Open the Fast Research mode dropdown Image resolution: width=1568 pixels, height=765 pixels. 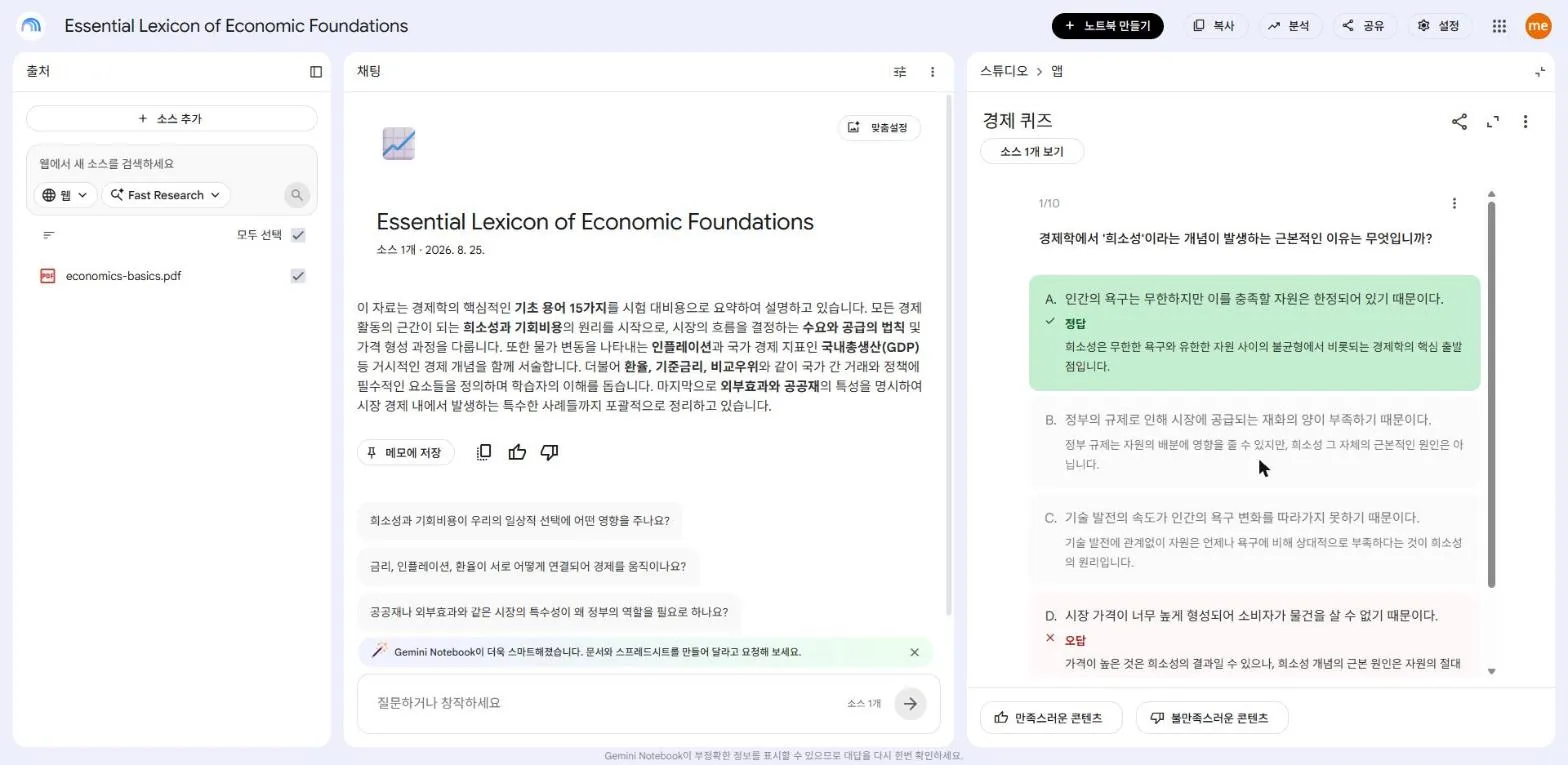point(166,195)
